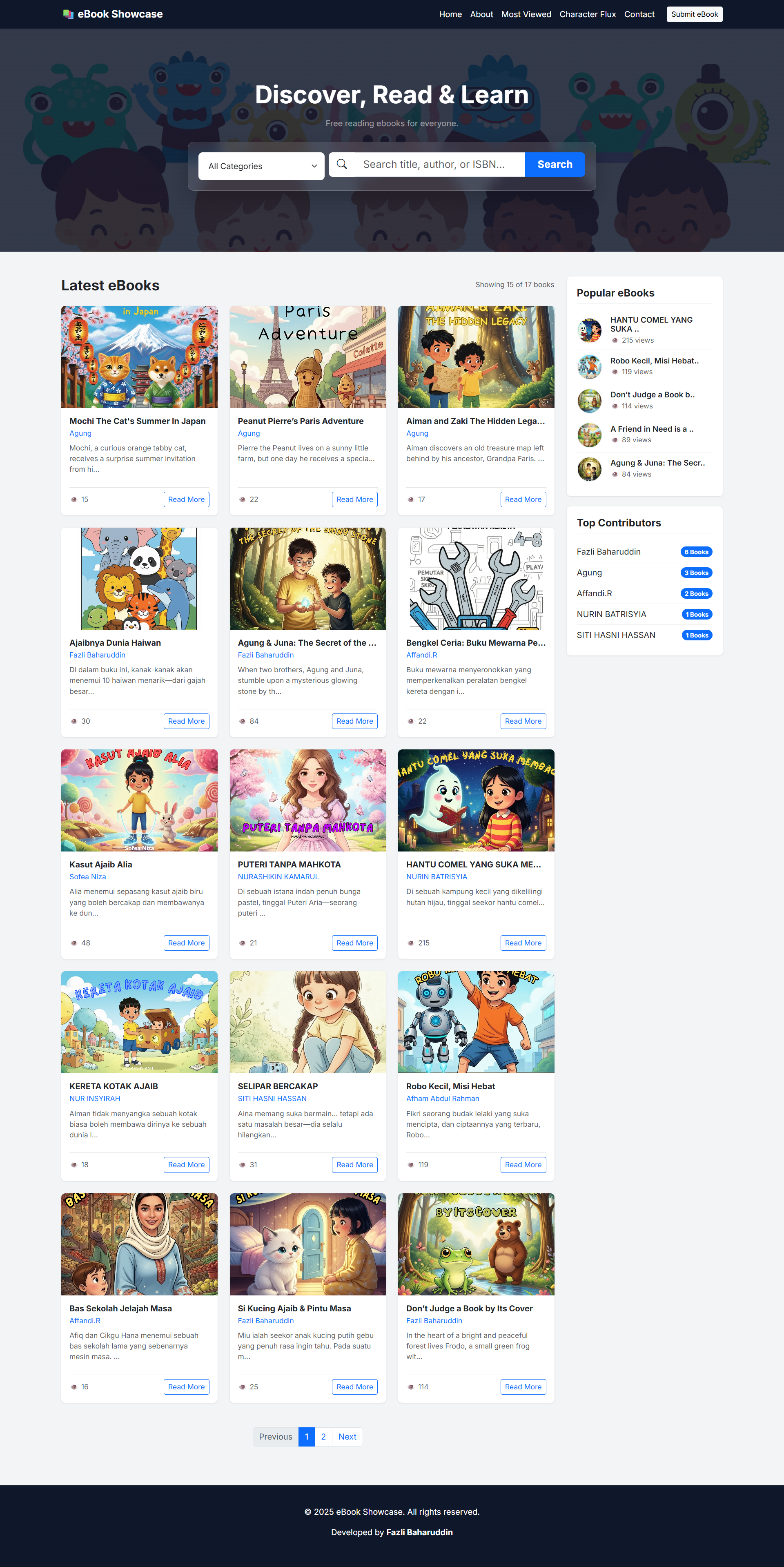
Task: Click the eye icon on the Bengkel Ceria card
Action: coord(411,721)
